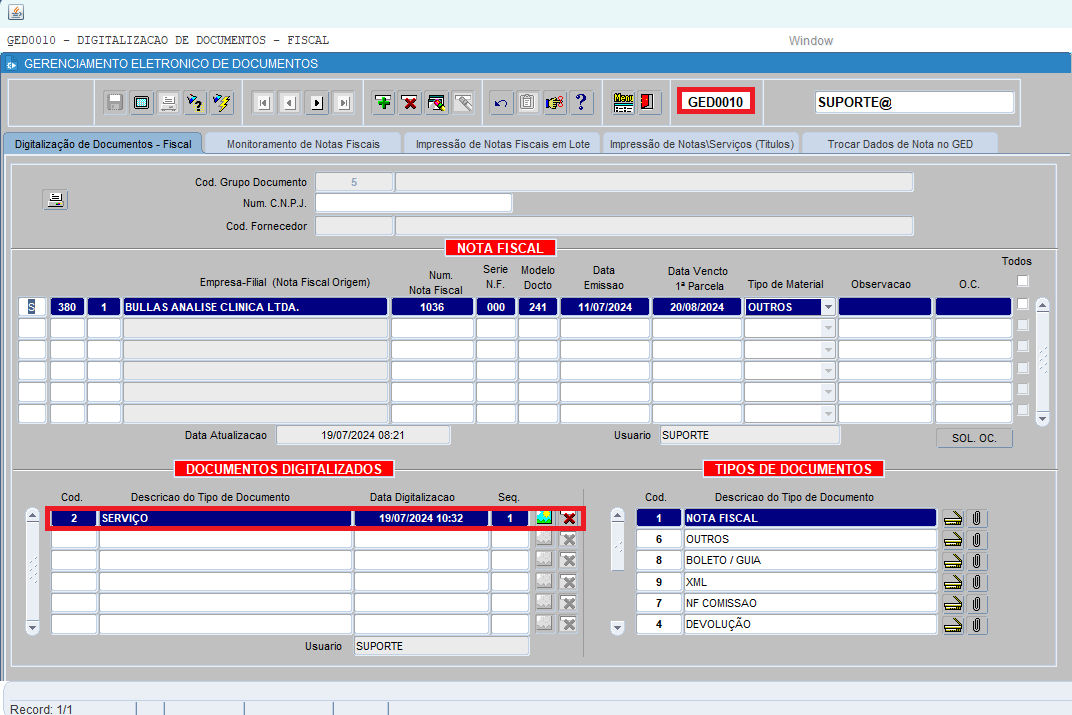This screenshot has height=715, width=1072.
Task: Click the Java window icon in the title bar
Action: point(16,12)
